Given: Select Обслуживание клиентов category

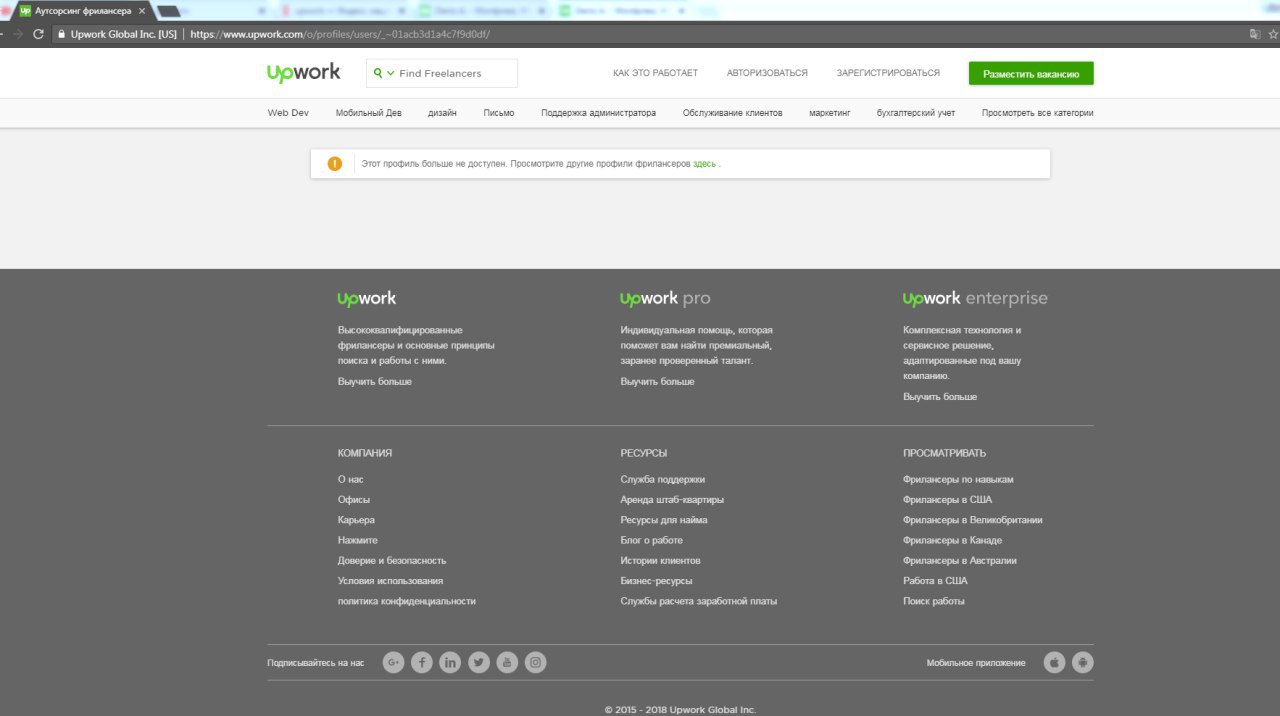Looking at the screenshot, I should pyautogui.click(x=733, y=113).
